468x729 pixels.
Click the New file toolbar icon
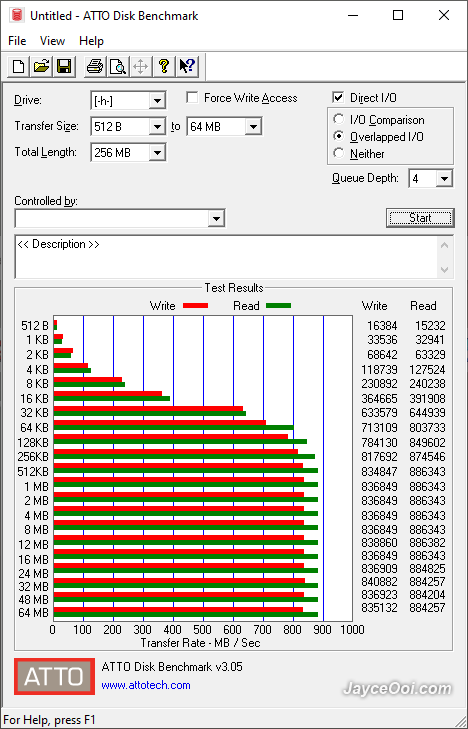(19, 66)
